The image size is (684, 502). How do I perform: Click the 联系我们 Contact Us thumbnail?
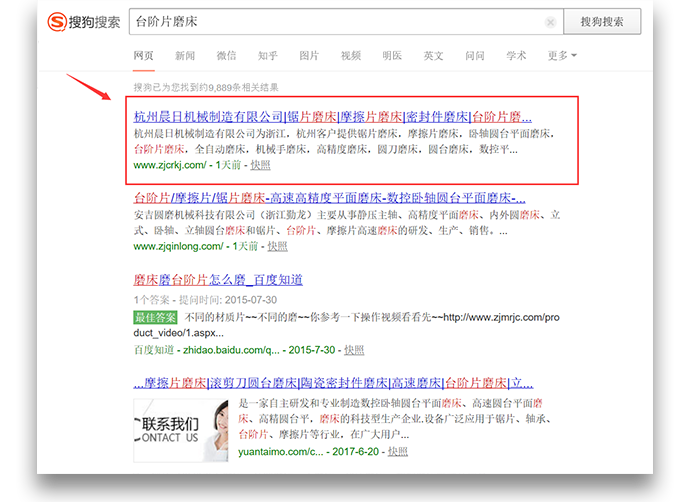pos(180,428)
